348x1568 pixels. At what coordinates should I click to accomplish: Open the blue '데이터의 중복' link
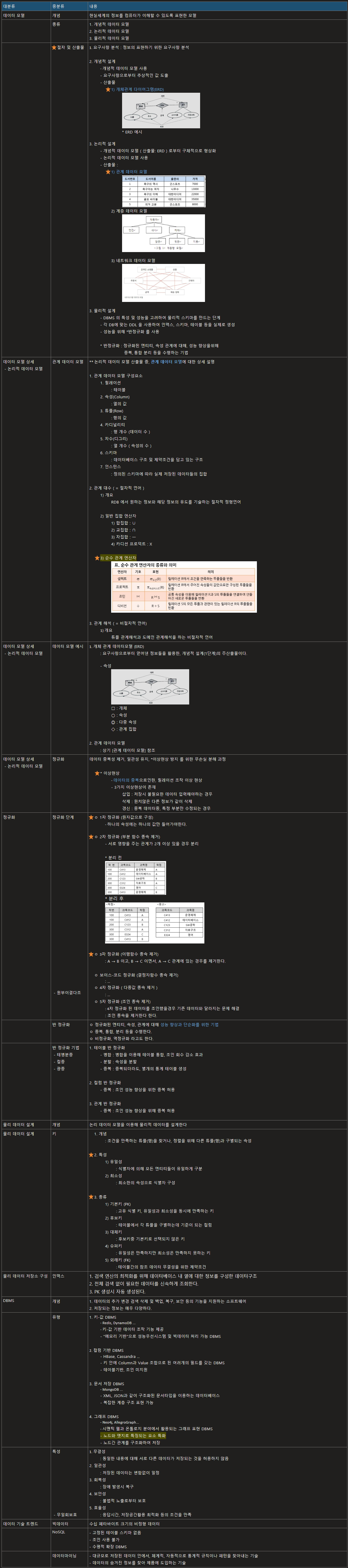126,780
